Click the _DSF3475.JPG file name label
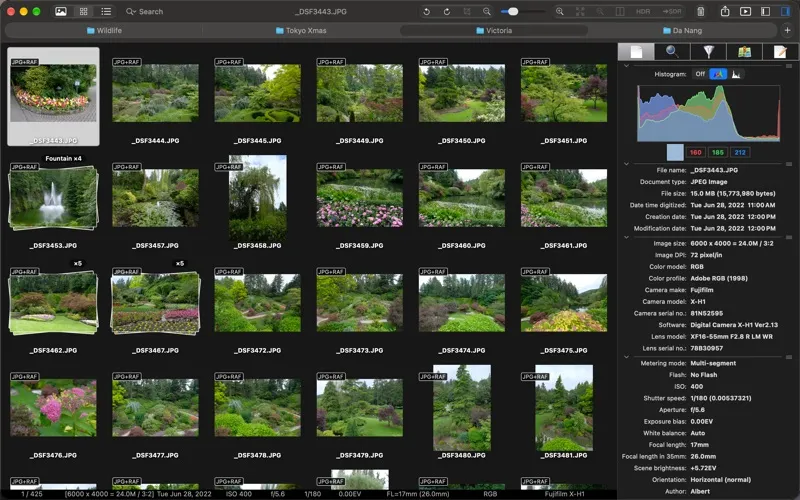 [564, 351]
